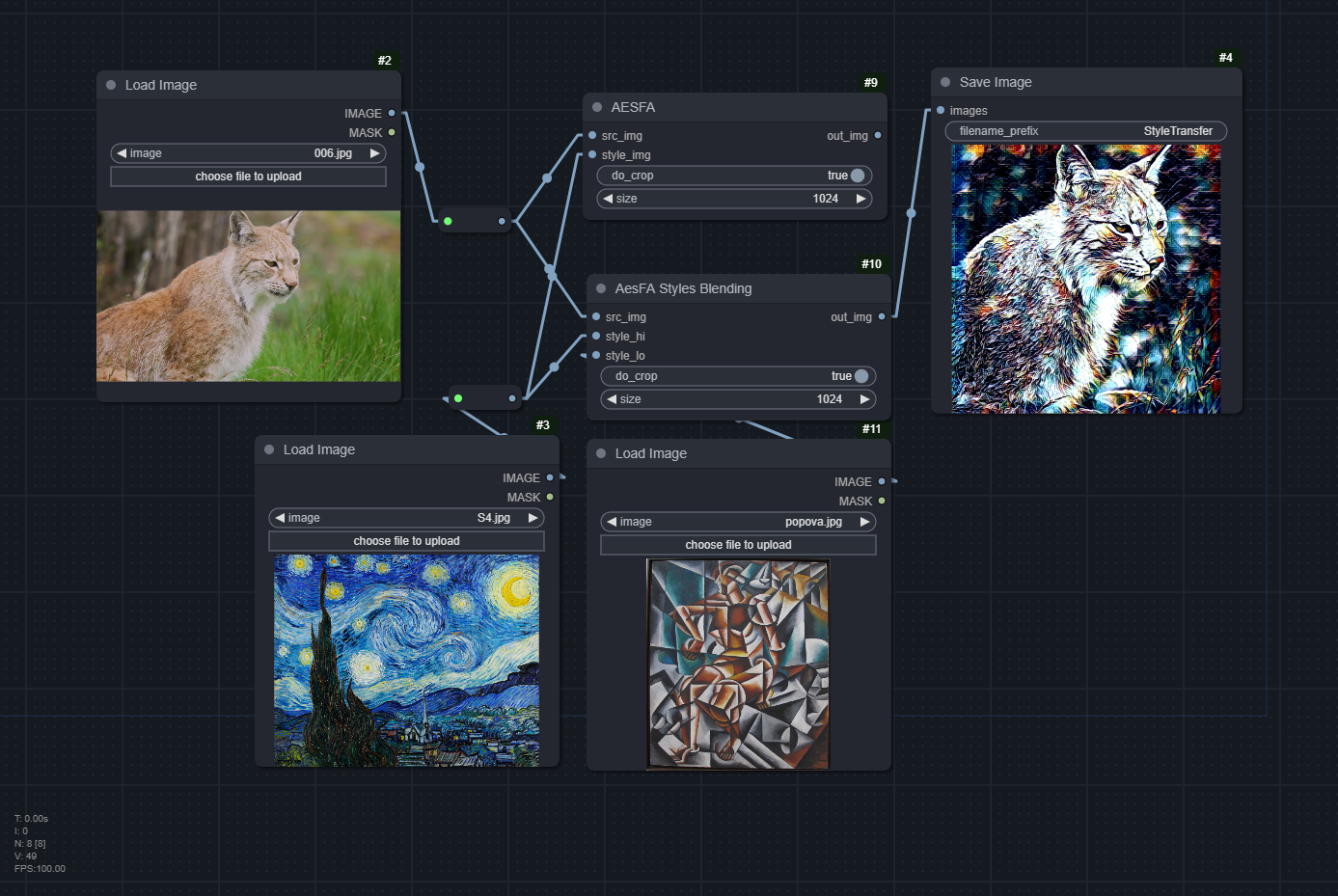Screen dimensions: 1338x896
Task: Increase size value in AESFA node
Action: click(860, 199)
